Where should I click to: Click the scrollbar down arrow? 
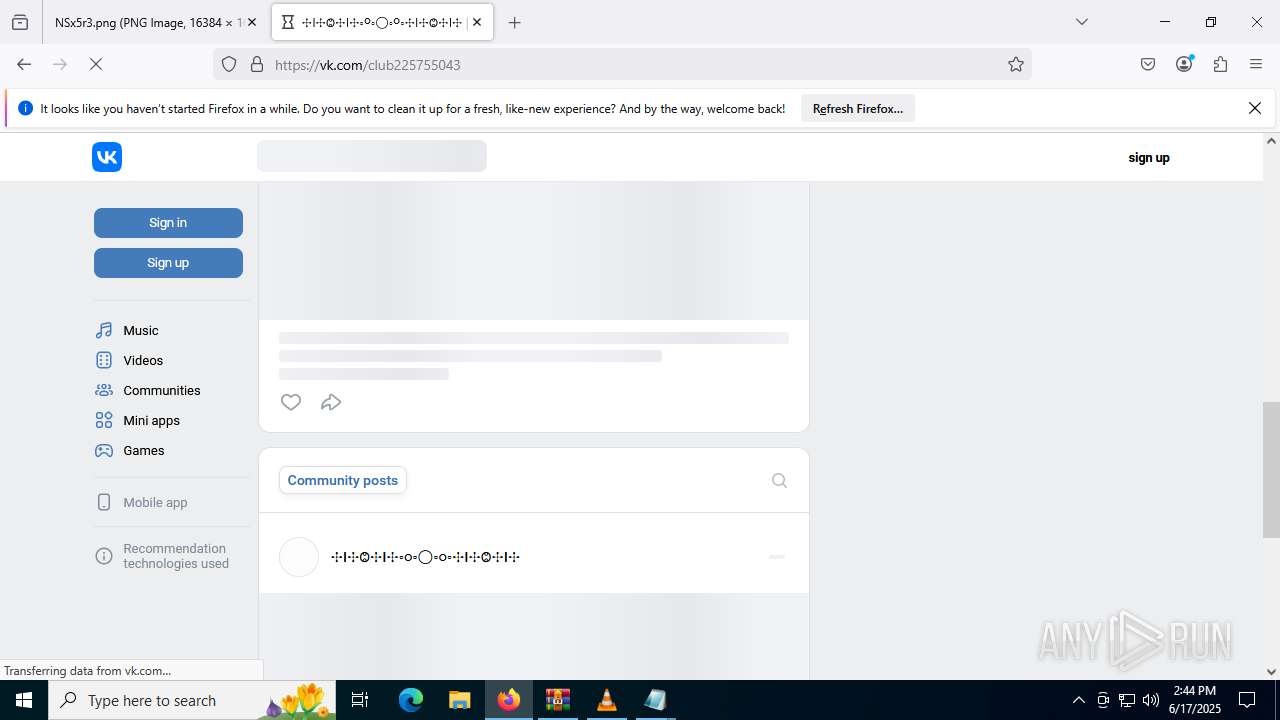pos(1271,672)
